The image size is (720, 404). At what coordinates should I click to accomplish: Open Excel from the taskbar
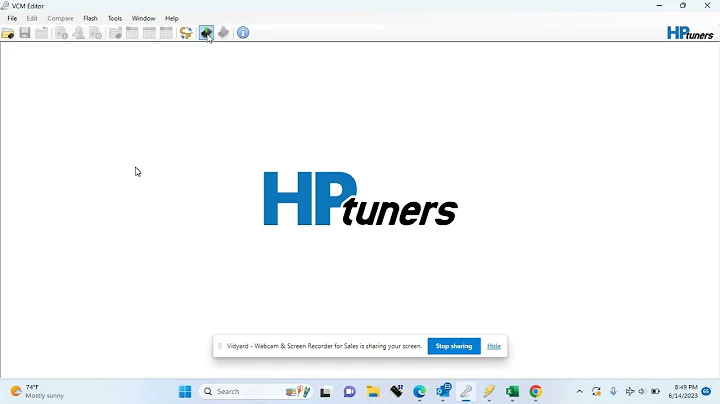[512, 392]
